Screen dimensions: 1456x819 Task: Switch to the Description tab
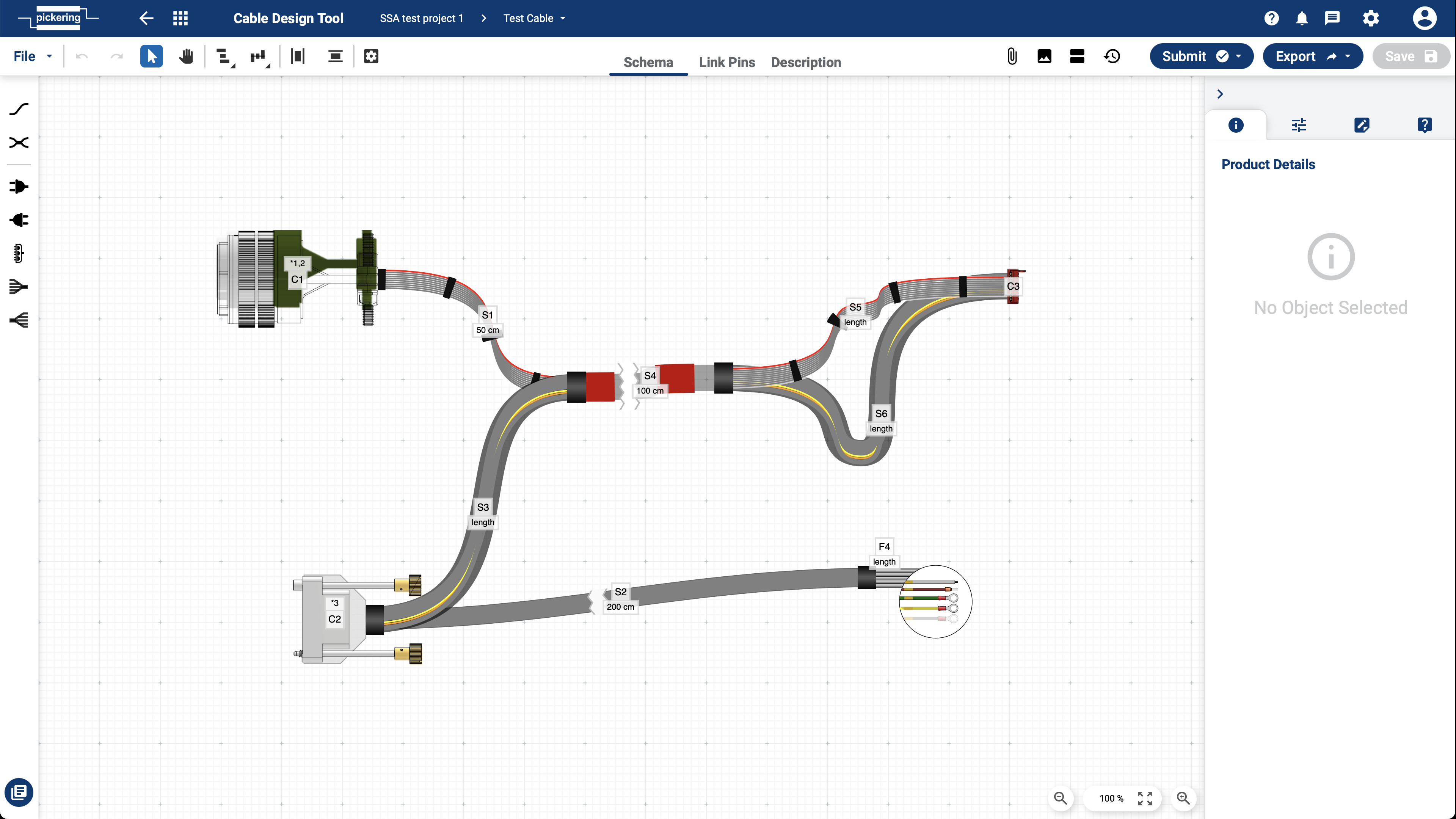[806, 62]
